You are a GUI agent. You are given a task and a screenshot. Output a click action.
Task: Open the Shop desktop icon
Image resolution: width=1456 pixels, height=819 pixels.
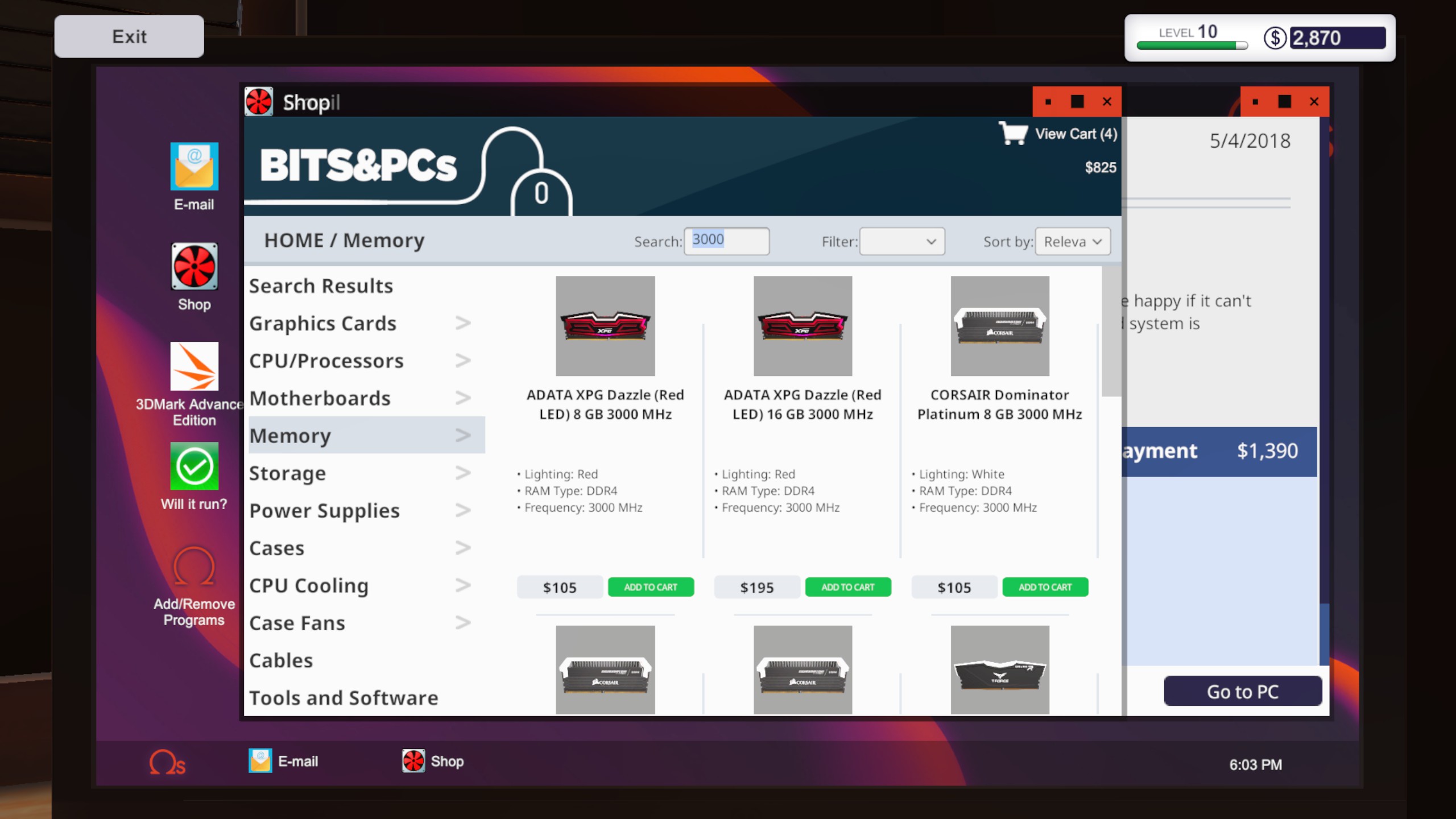pos(194,266)
